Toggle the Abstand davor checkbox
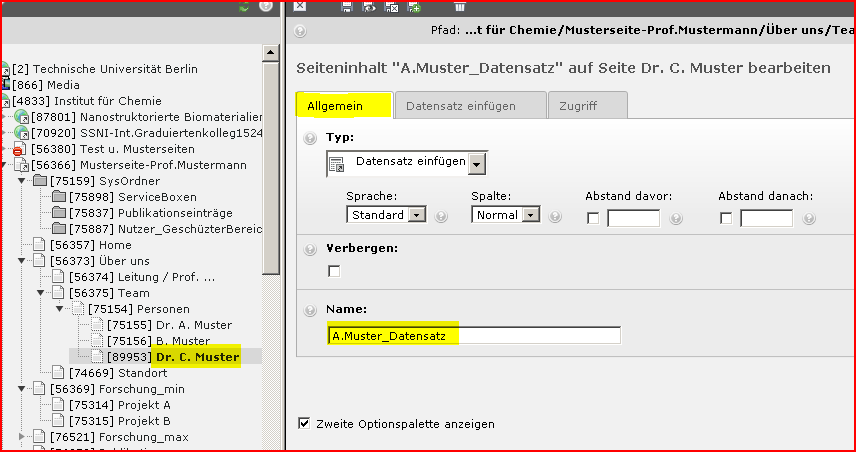856x452 pixels. [593, 218]
